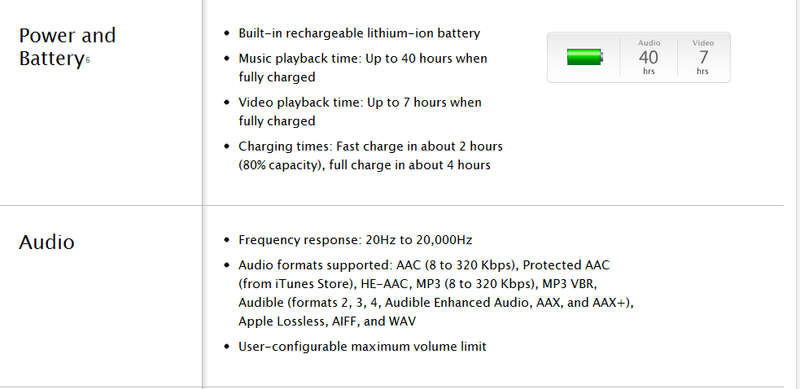Click the Power and Battery heading
Screen dimensions: 800x389
(67, 47)
